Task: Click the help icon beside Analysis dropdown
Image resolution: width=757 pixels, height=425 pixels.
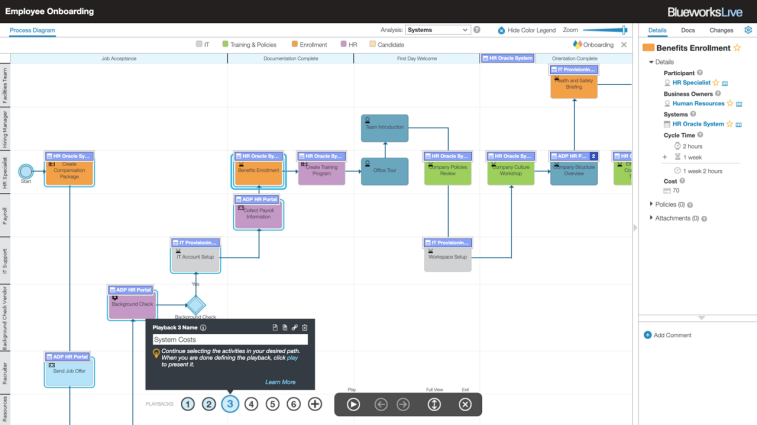Action: (x=477, y=30)
